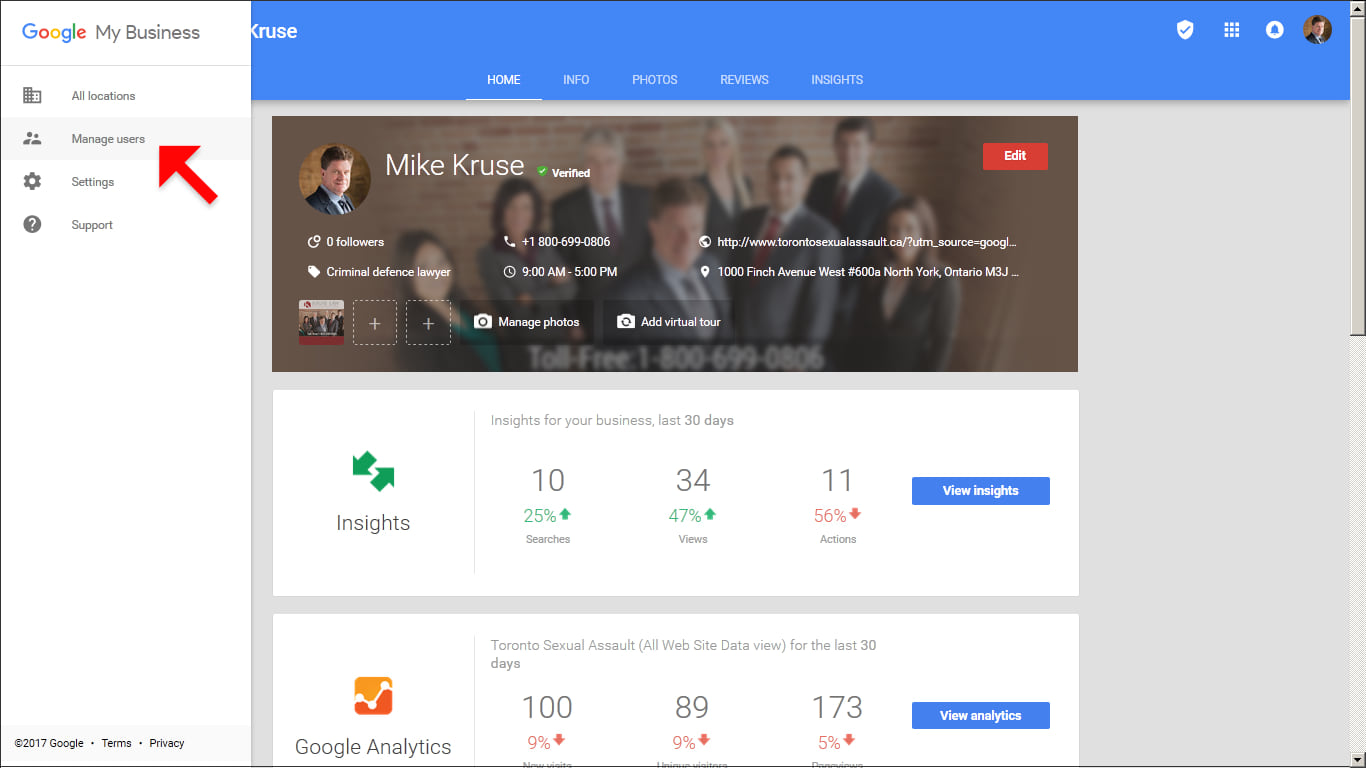Click the ©2017 Google footer text
This screenshot has width=1366, height=768.
pos(49,743)
